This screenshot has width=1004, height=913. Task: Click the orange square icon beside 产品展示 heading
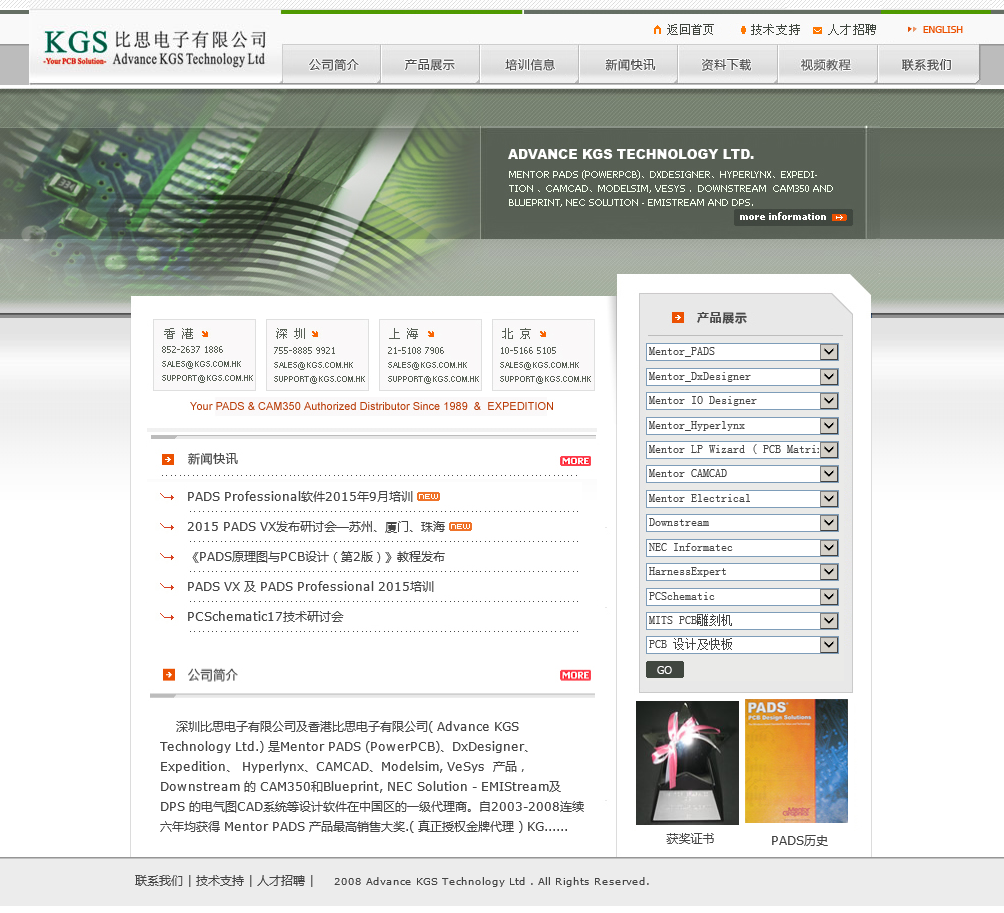[x=677, y=318]
